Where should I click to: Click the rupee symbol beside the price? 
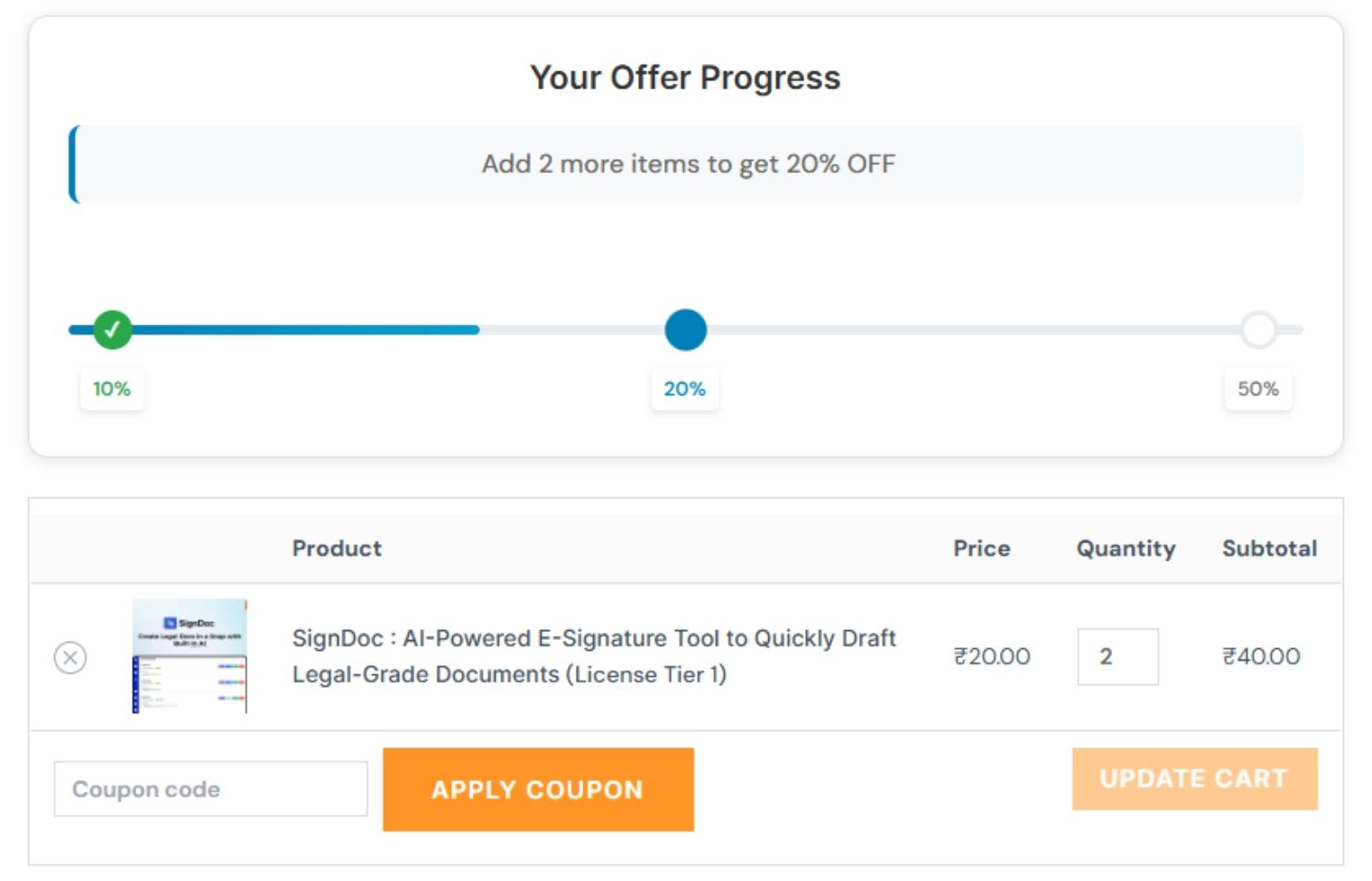962,657
